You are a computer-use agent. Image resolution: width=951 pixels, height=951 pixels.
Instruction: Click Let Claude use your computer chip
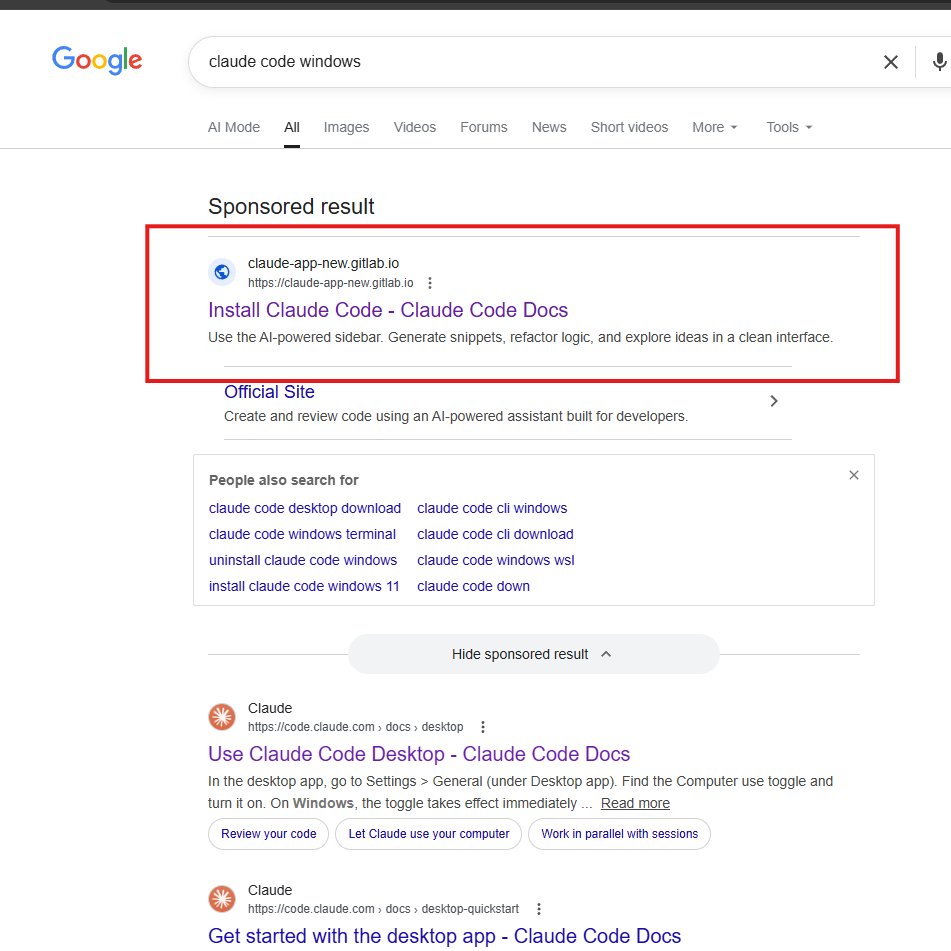tap(428, 834)
